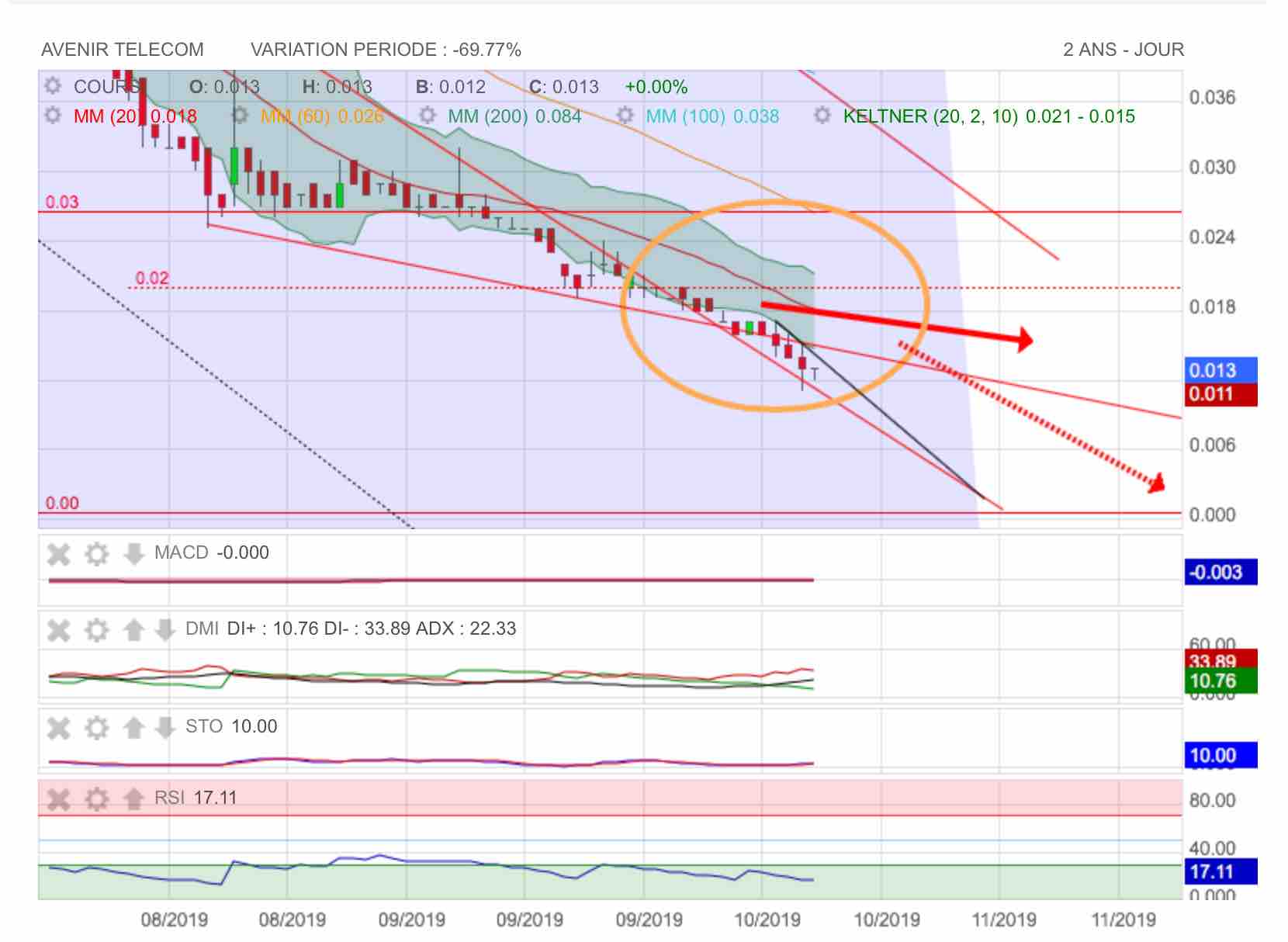Click the low value B: 0.012
The width and height of the screenshot is (1288, 942).
click(x=451, y=87)
